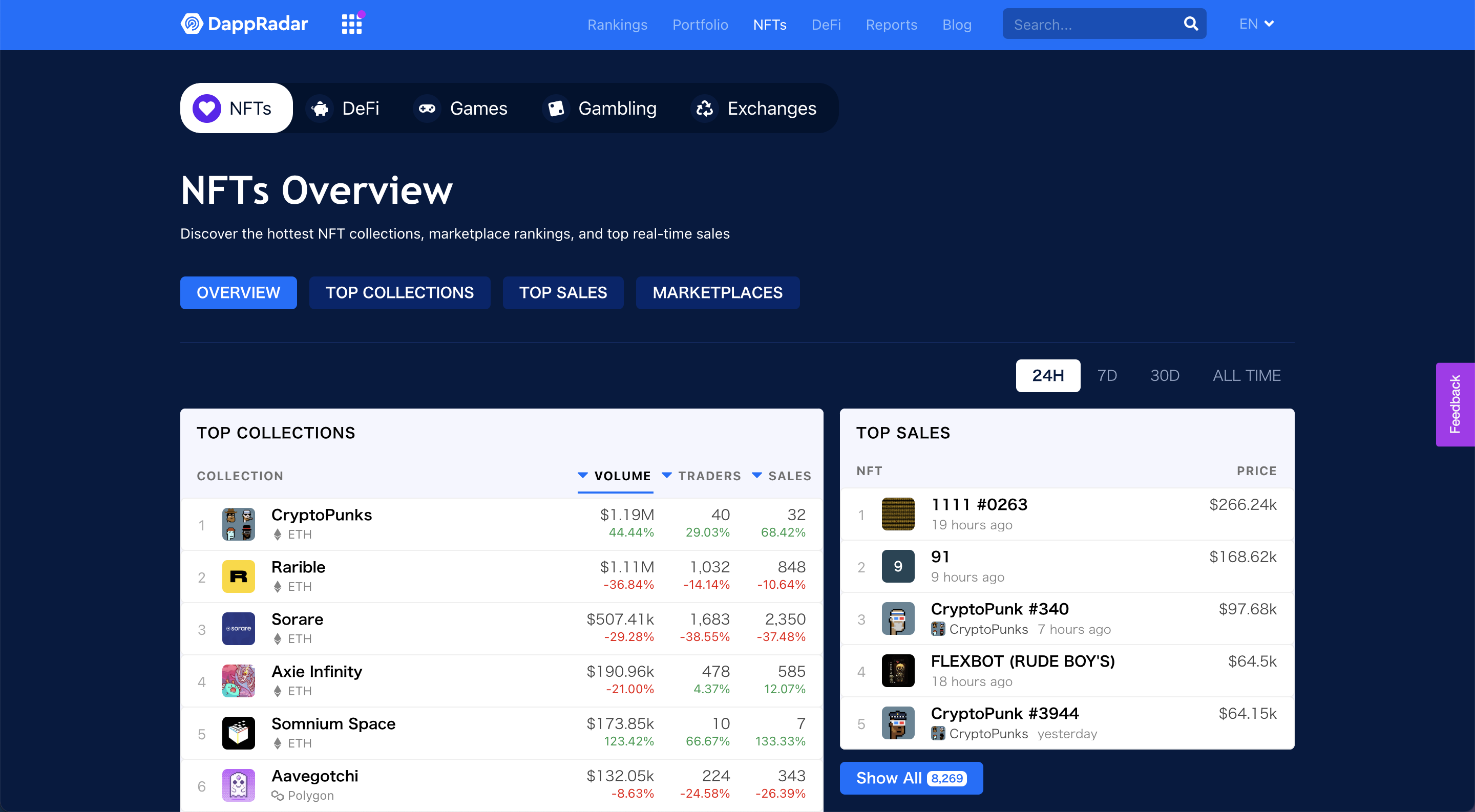Click ETH icon in CryptoPunks row
Screen dimensions: 1475x812
click(277, 535)
